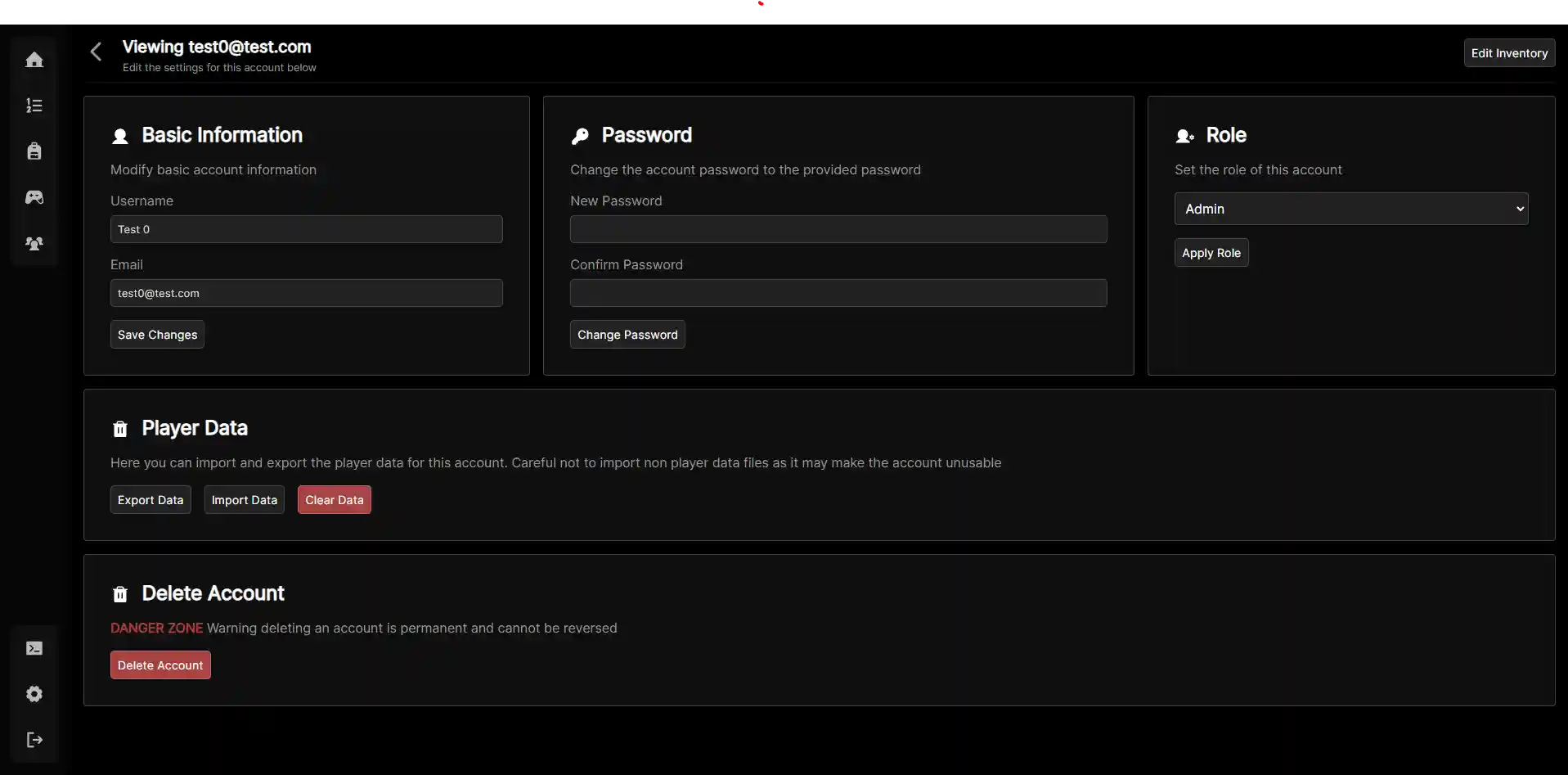Open the players section via people icon
Screen dimensions: 1568x775
(x=34, y=242)
